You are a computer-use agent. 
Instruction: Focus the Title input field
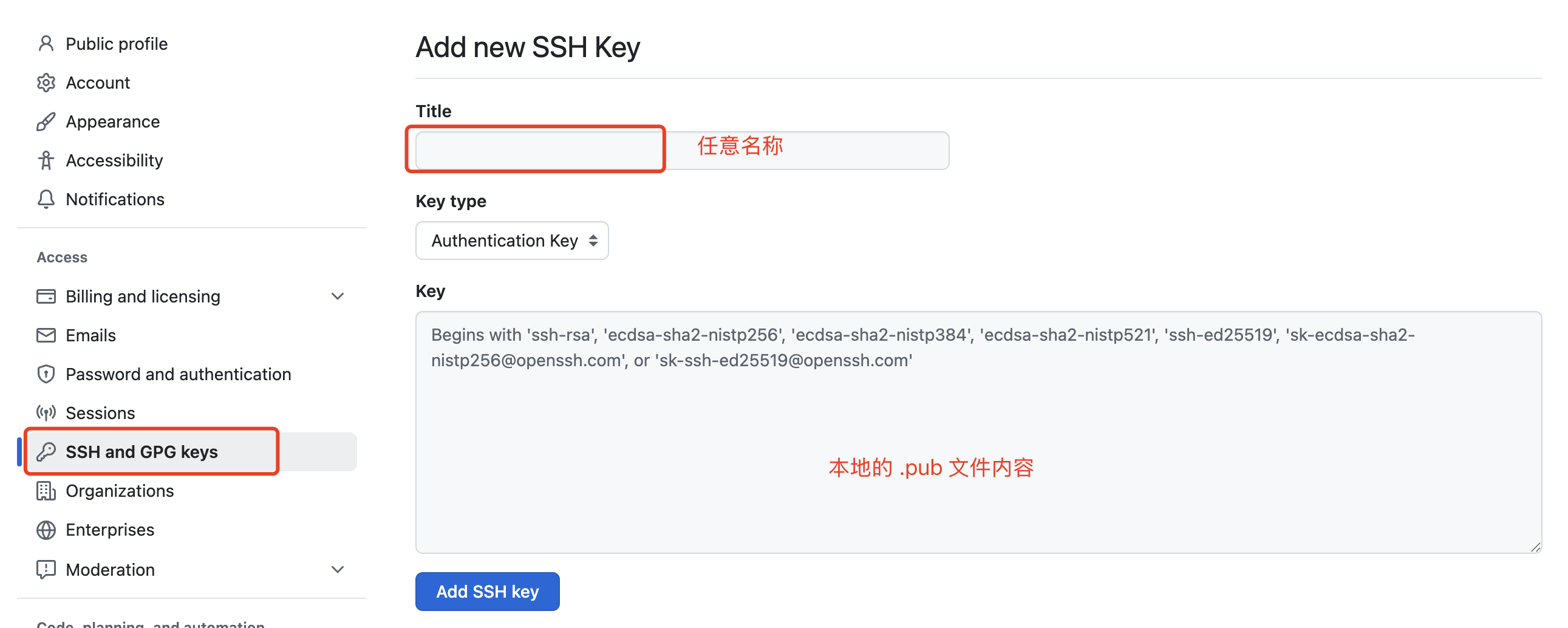[x=683, y=150]
